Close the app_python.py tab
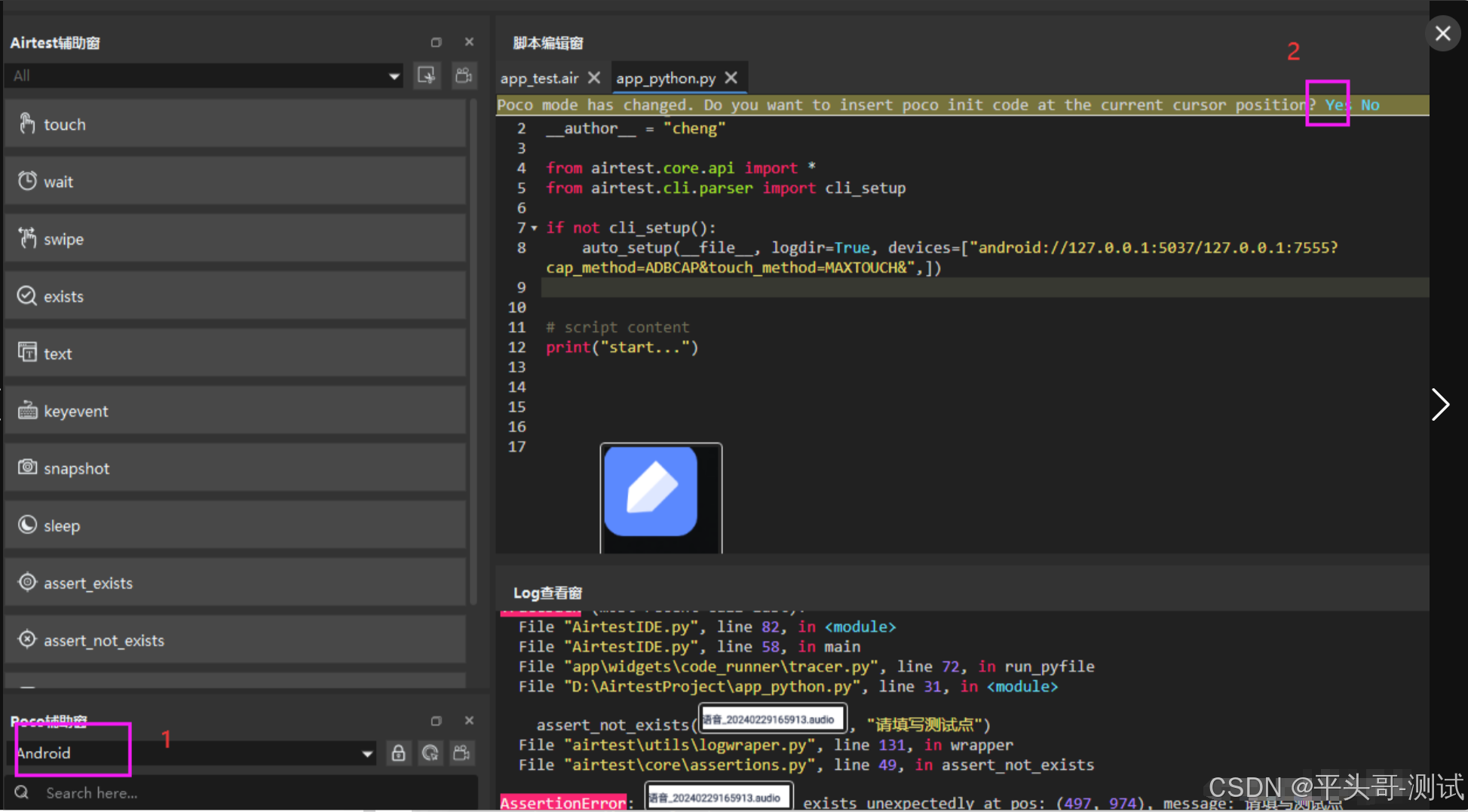 click(x=731, y=78)
